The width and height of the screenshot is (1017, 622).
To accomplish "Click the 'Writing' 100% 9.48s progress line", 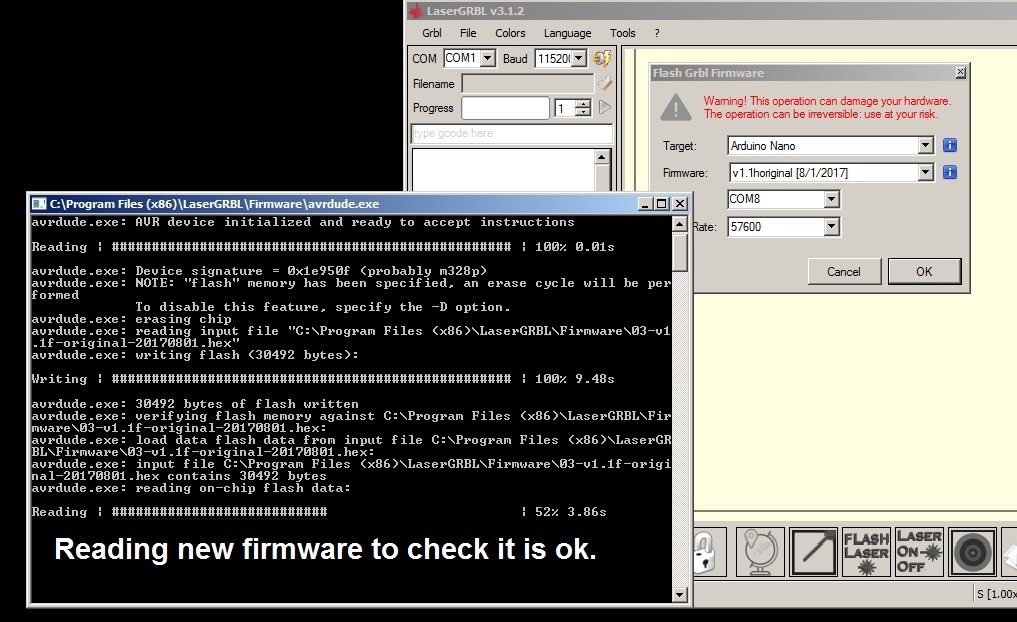I will pos(322,379).
